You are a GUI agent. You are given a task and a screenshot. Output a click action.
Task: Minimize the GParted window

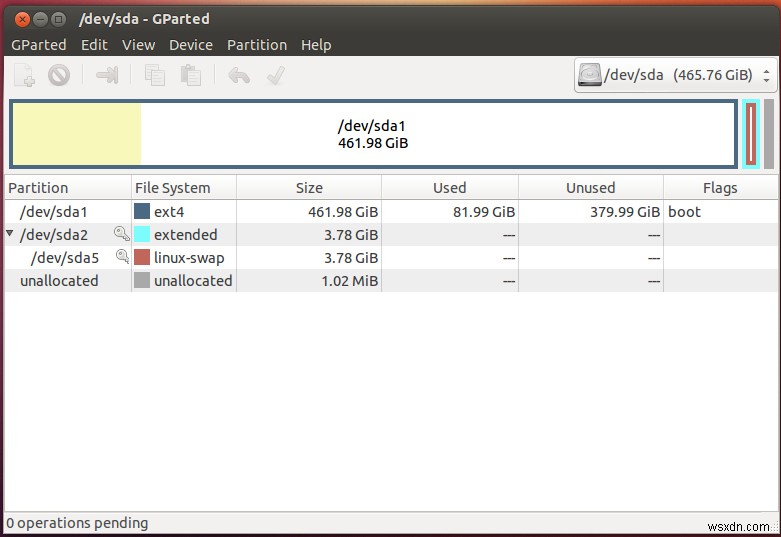pyautogui.click(x=40, y=19)
